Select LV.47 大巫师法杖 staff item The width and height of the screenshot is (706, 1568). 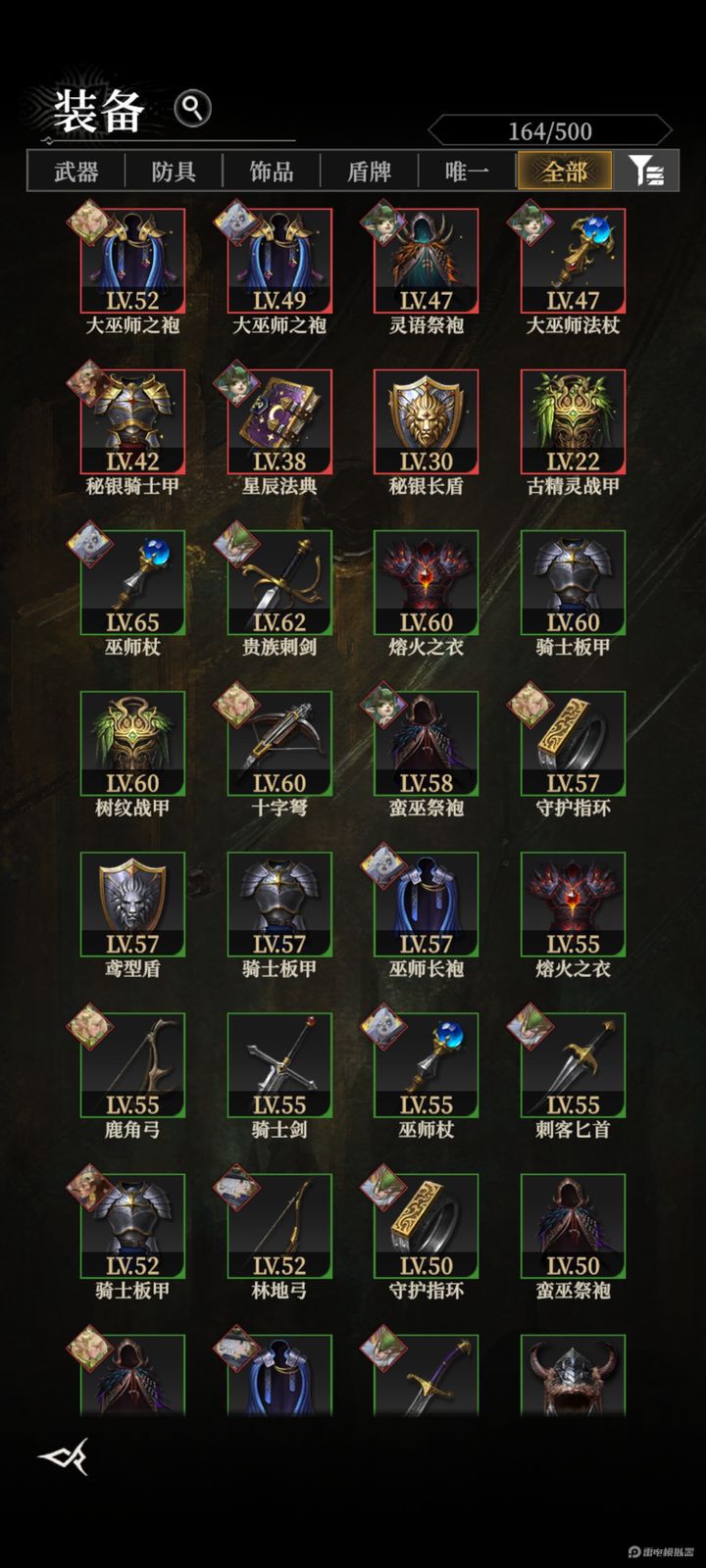tap(573, 261)
